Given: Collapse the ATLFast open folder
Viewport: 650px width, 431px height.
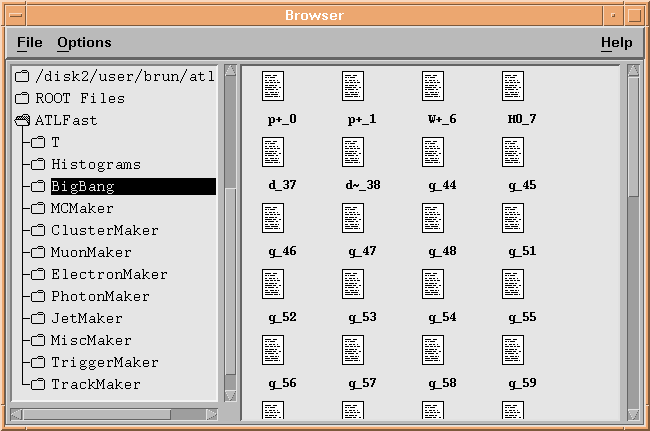Looking at the screenshot, I should click(23, 121).
